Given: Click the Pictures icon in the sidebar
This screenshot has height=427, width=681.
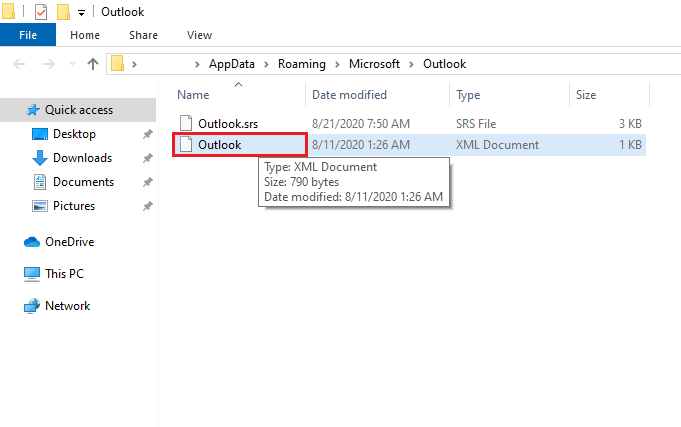Looking at the screenshot, I should (40, 205).
